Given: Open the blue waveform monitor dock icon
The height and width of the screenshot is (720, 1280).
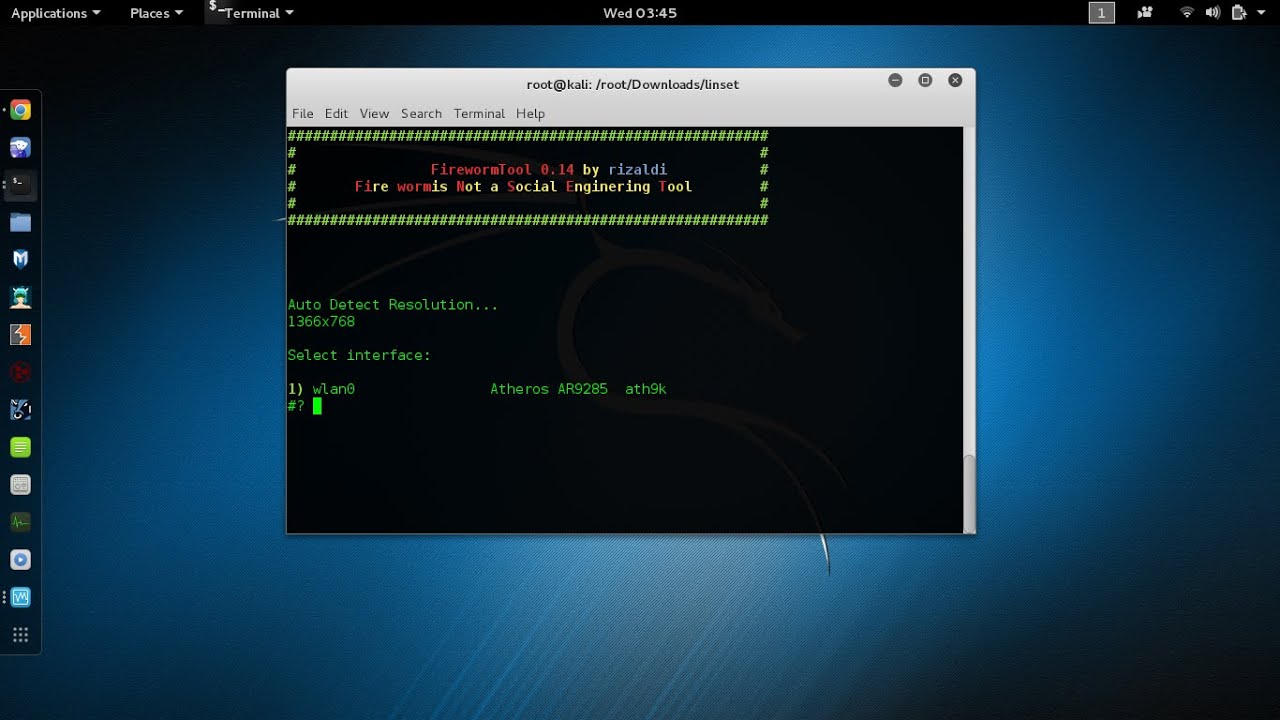Looking at the screenshot, I should click(20, 597).
